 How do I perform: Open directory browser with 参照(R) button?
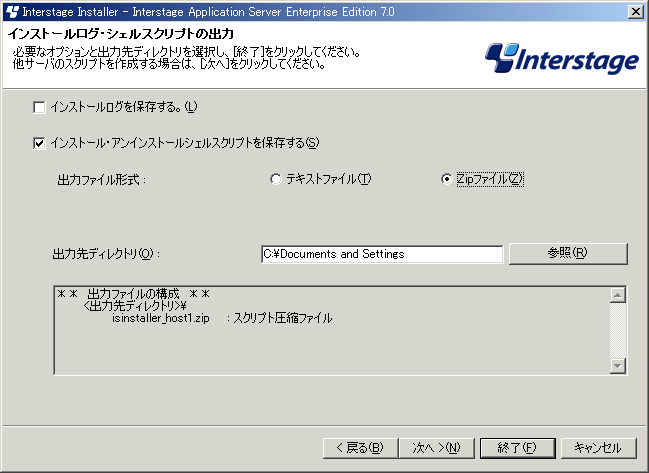(x=568, y=253)
